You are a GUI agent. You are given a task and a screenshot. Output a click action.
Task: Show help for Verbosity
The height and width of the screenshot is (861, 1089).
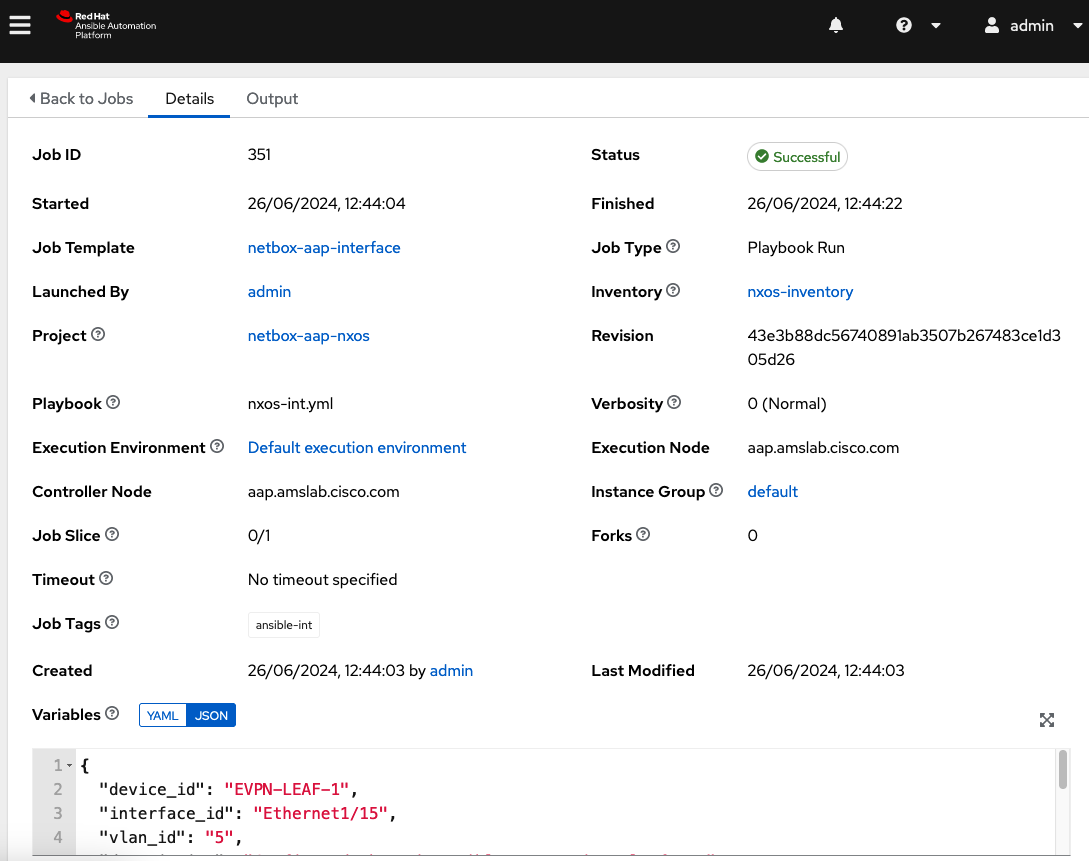tap(674, 402)
